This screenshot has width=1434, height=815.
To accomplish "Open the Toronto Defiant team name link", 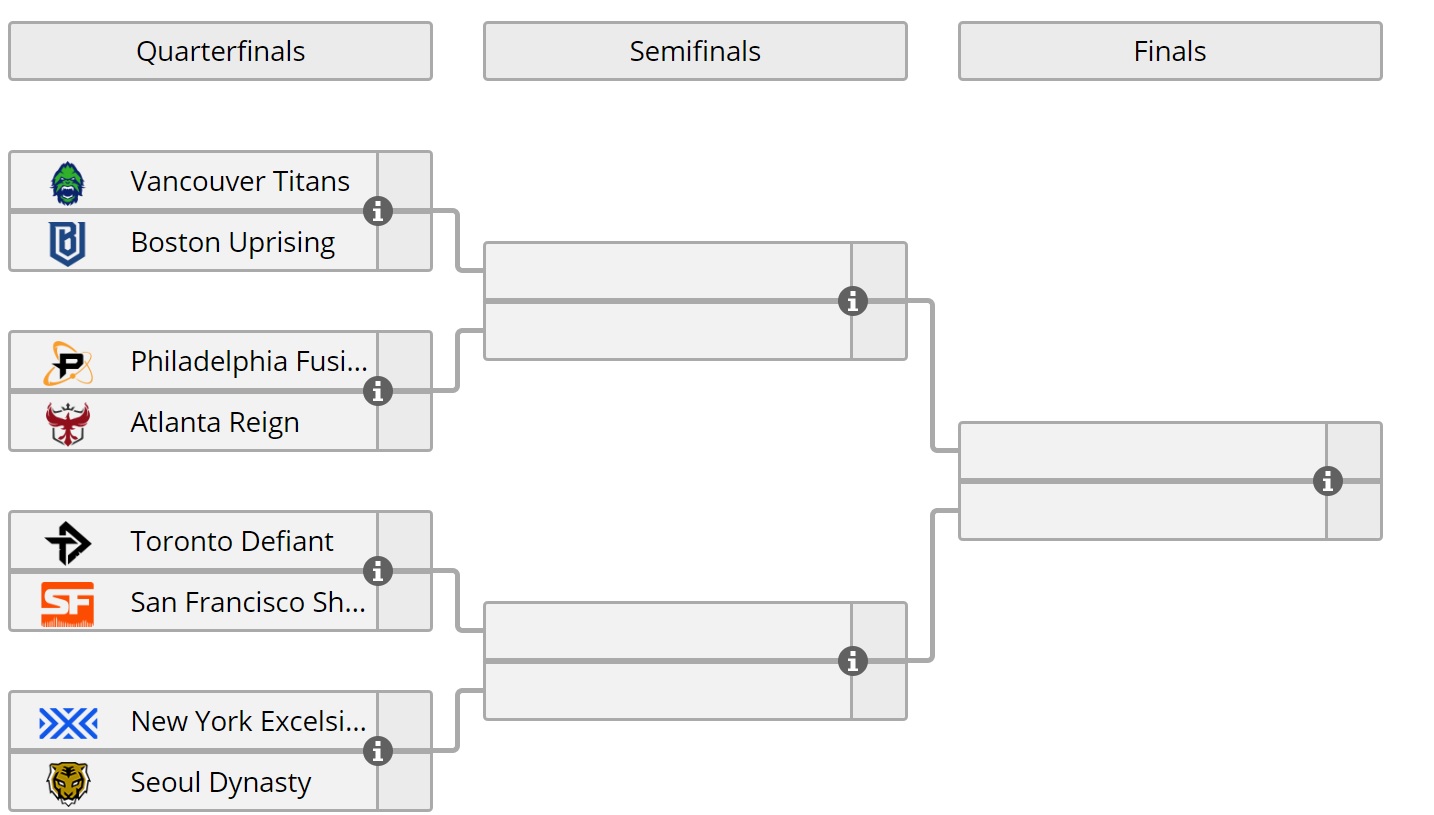I will (x=232, y=541).
